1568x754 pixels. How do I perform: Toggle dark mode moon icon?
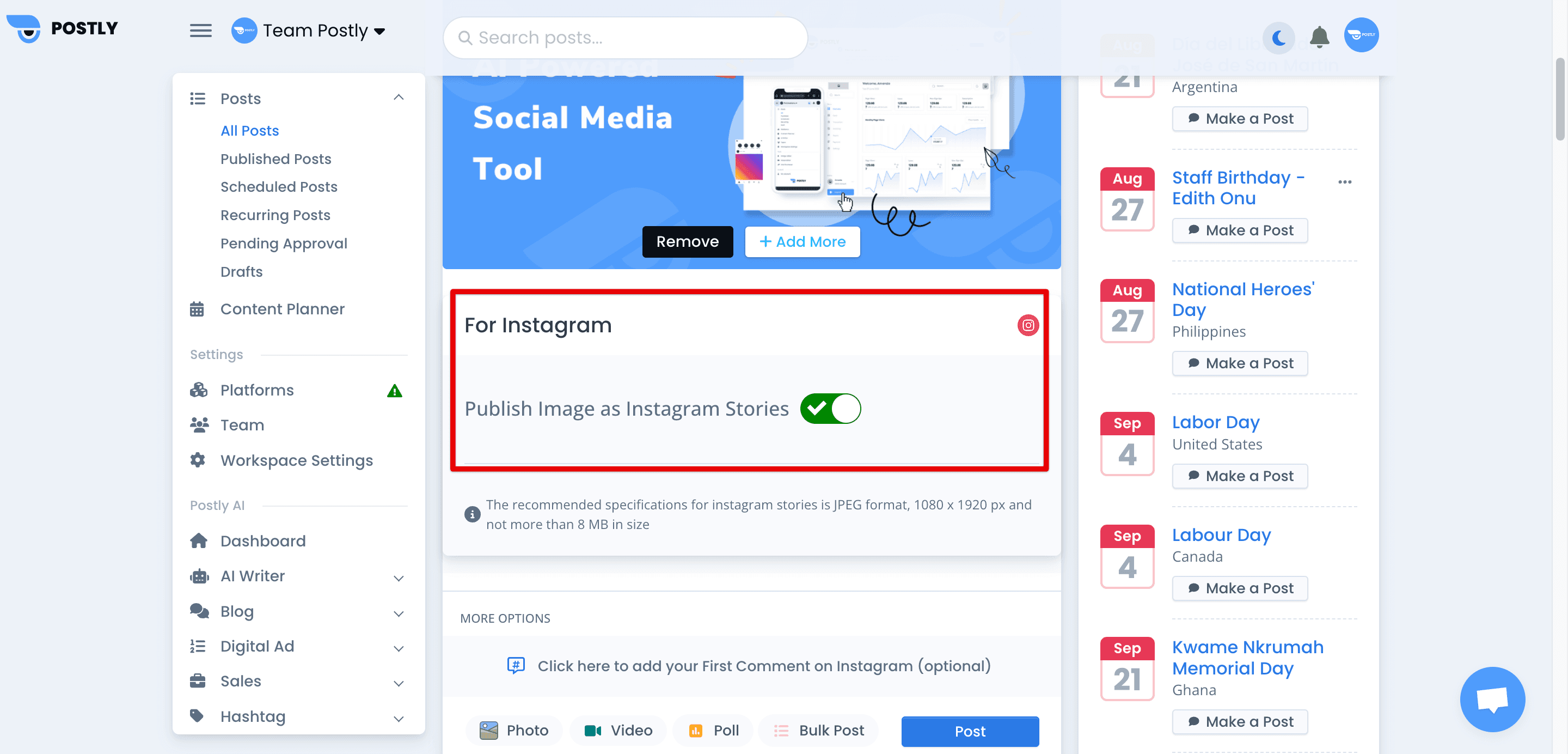1279,38
